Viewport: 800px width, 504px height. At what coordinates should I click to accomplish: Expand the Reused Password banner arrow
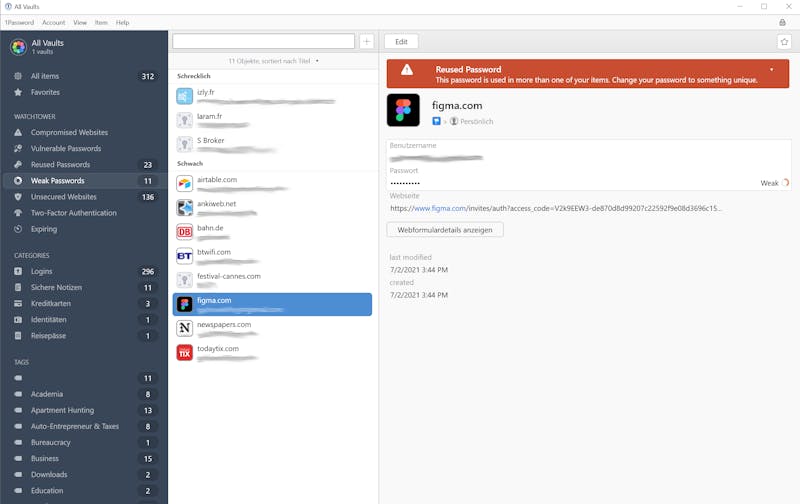tap(771, 69)
